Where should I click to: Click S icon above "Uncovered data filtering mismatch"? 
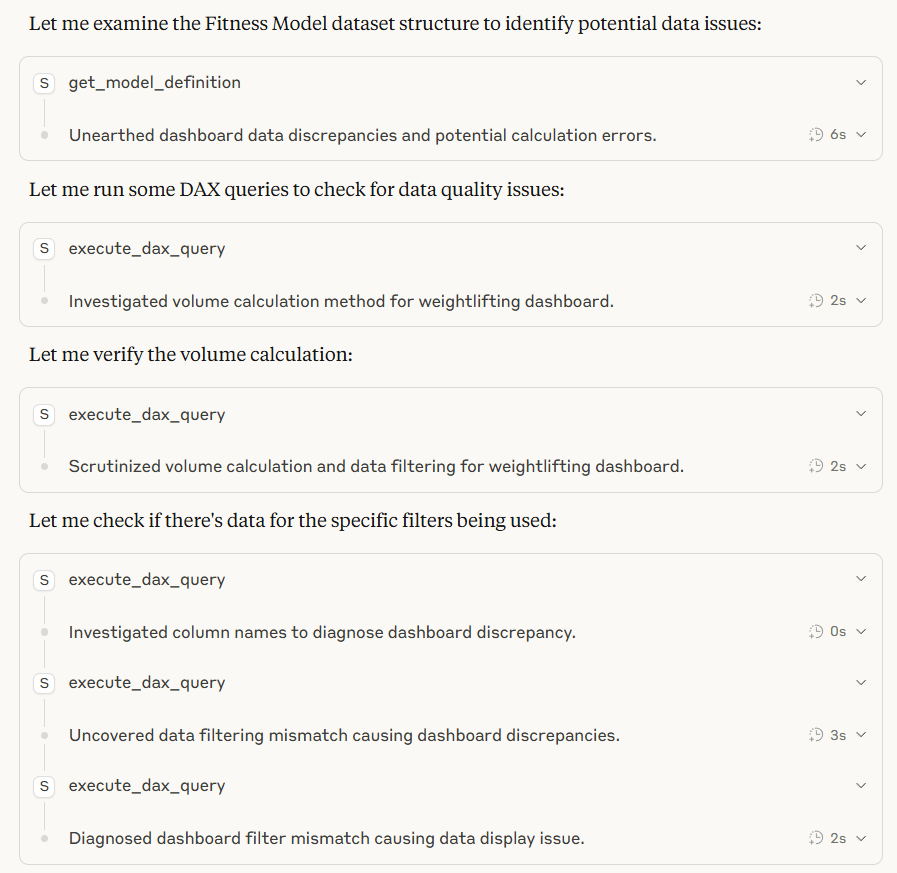coord(44,683)
